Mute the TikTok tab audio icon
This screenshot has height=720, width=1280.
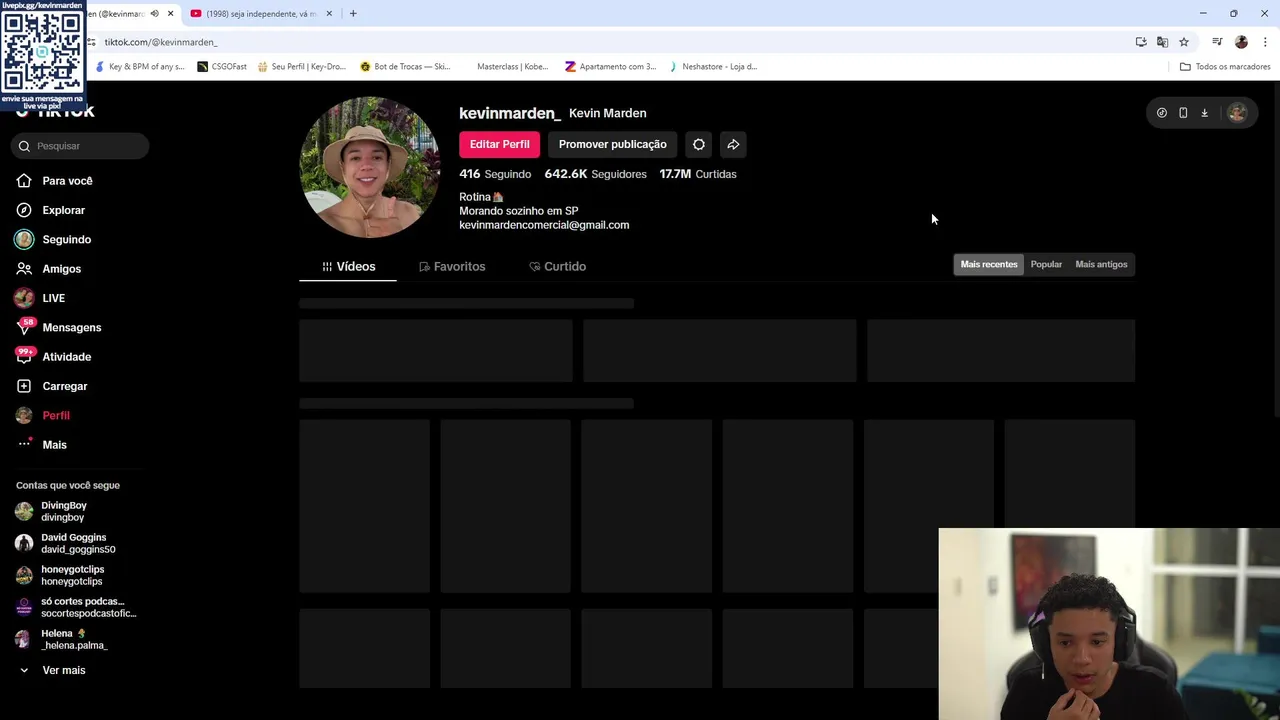[154, 14]
